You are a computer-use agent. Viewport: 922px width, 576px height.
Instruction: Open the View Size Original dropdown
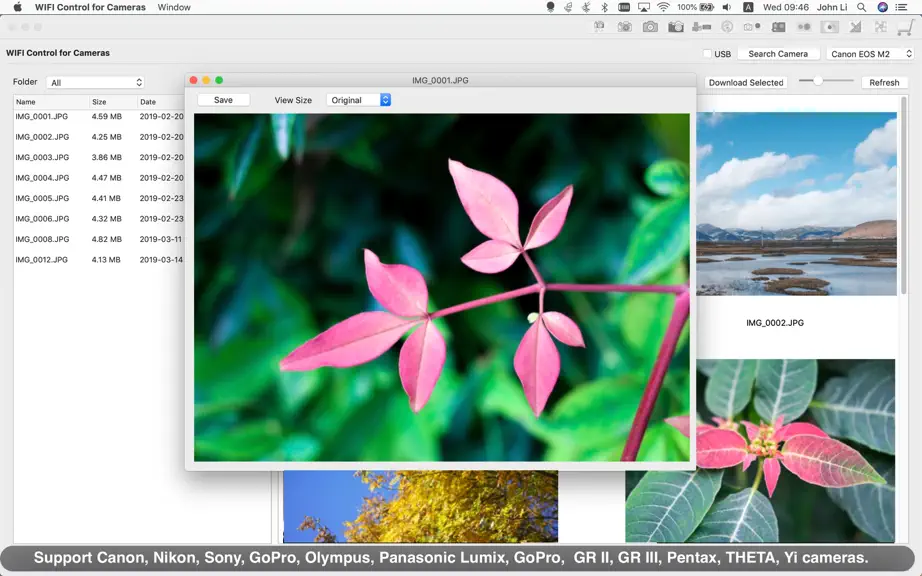pos(359,100)
